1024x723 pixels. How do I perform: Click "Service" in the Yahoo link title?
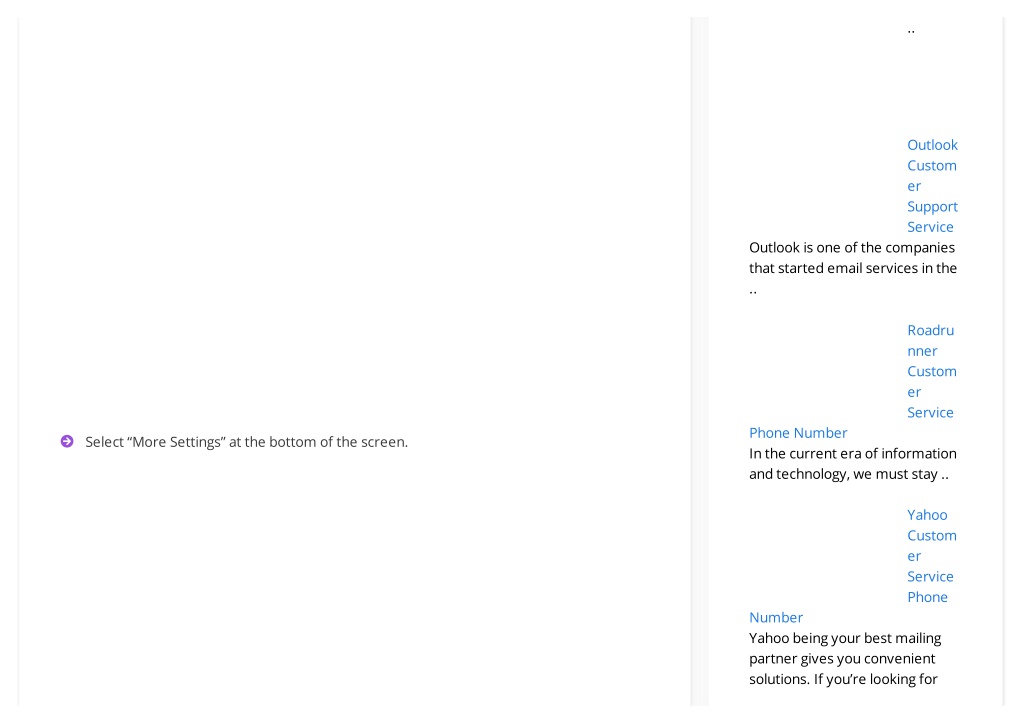(x=930, y=577)
